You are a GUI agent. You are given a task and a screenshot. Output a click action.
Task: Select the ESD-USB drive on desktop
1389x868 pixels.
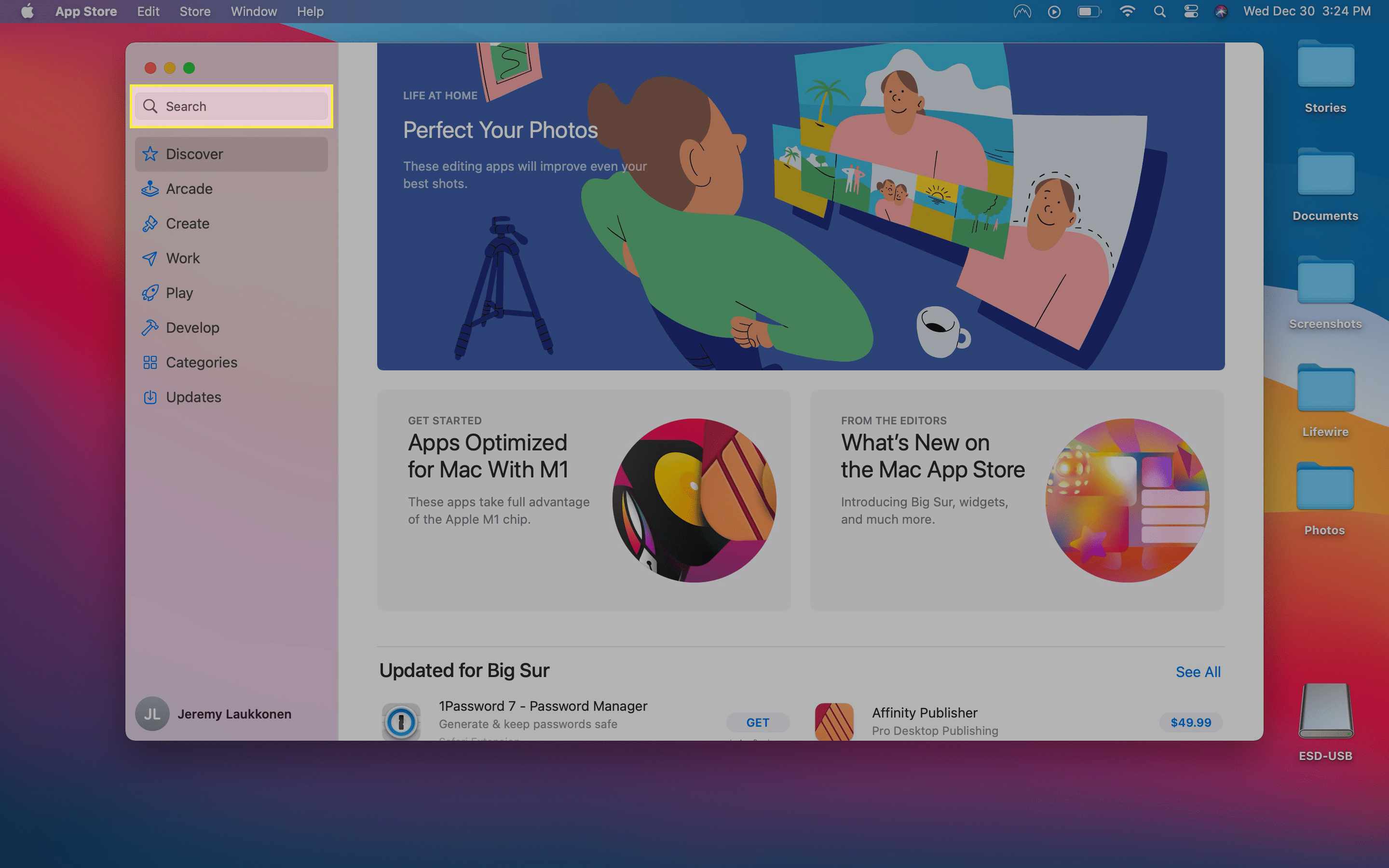pyautogui.click(x=1325, y=722)
